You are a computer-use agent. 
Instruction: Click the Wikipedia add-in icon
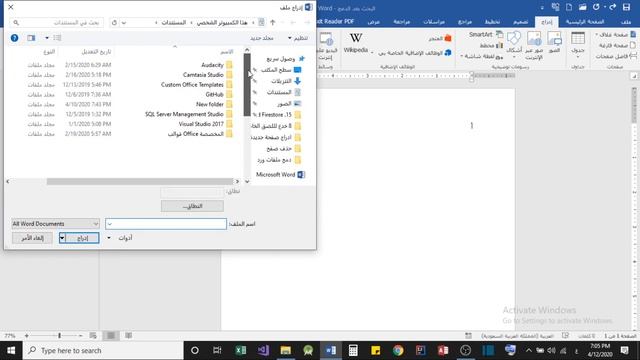356,42
